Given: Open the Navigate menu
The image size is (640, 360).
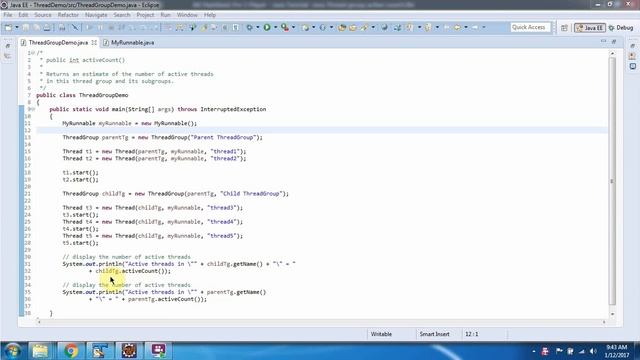Looking at the screenshot, I should 96,15.
